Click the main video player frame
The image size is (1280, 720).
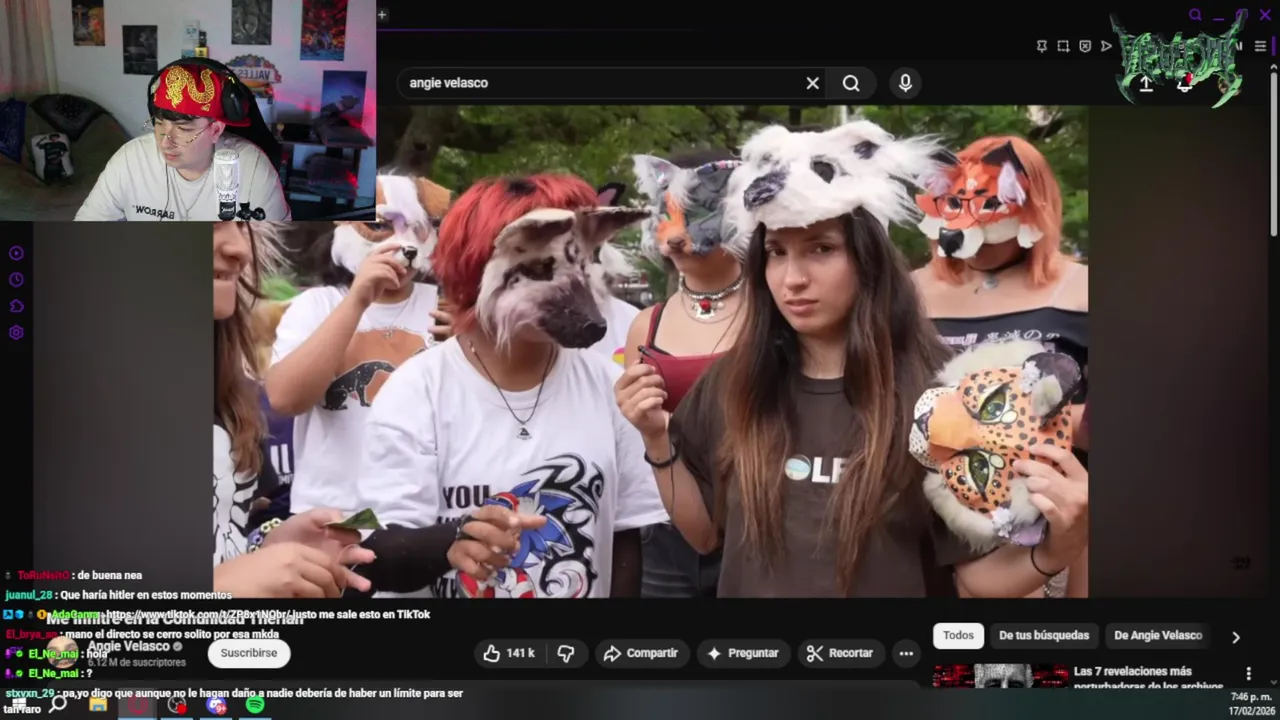pyautogui.click(x=650, y=351)
